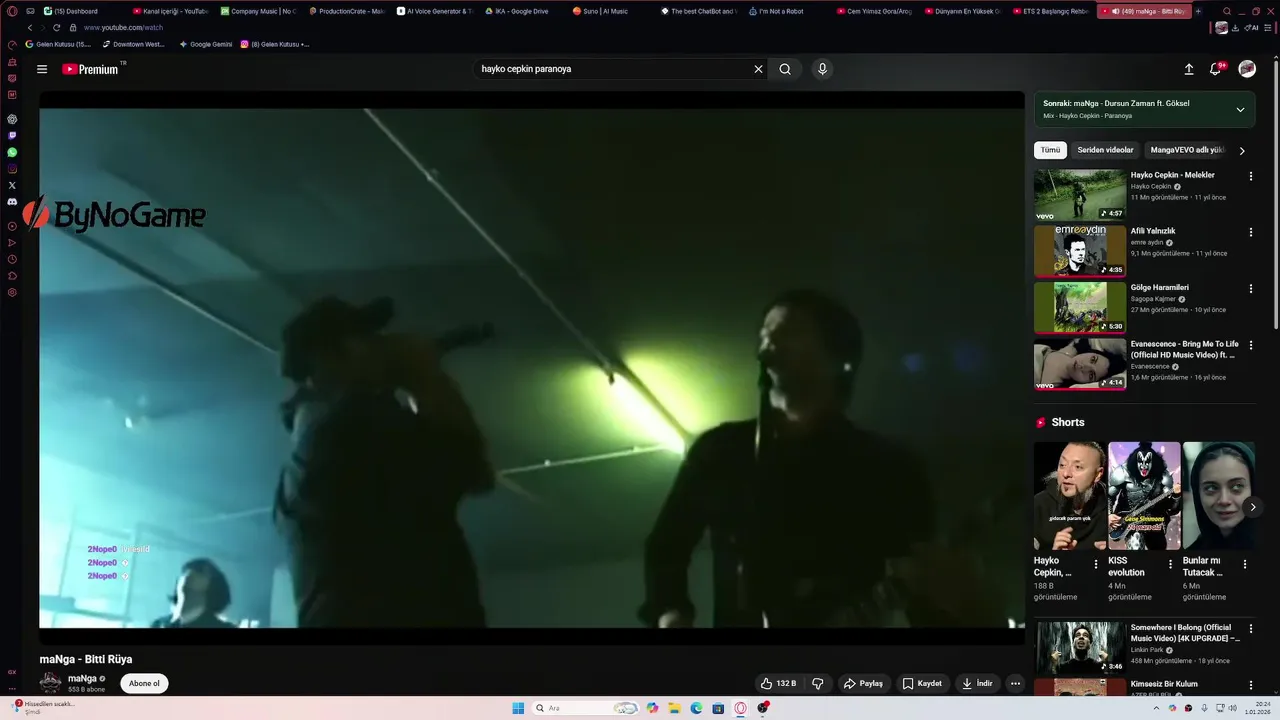The height and width of the screenshot is (720, 1280).
Task: Open more actions three-dot menu under video
Action: pyautogui.click(x=1015, y=683)
